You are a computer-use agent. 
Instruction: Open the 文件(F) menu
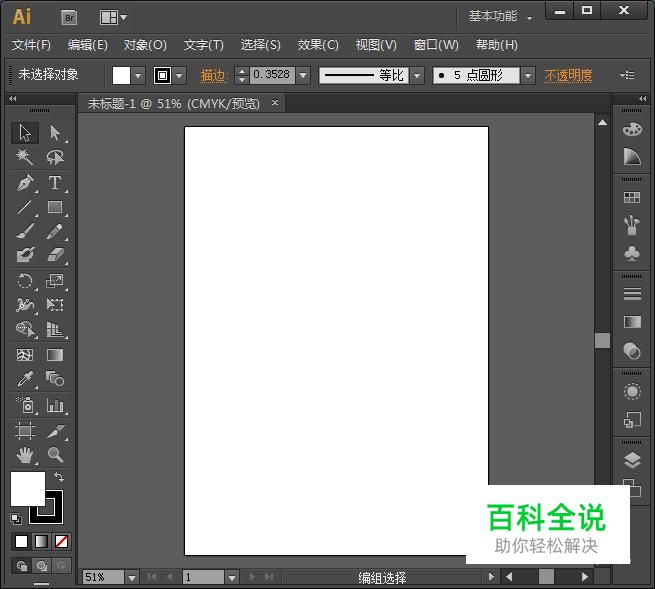[x=31, y=45]
